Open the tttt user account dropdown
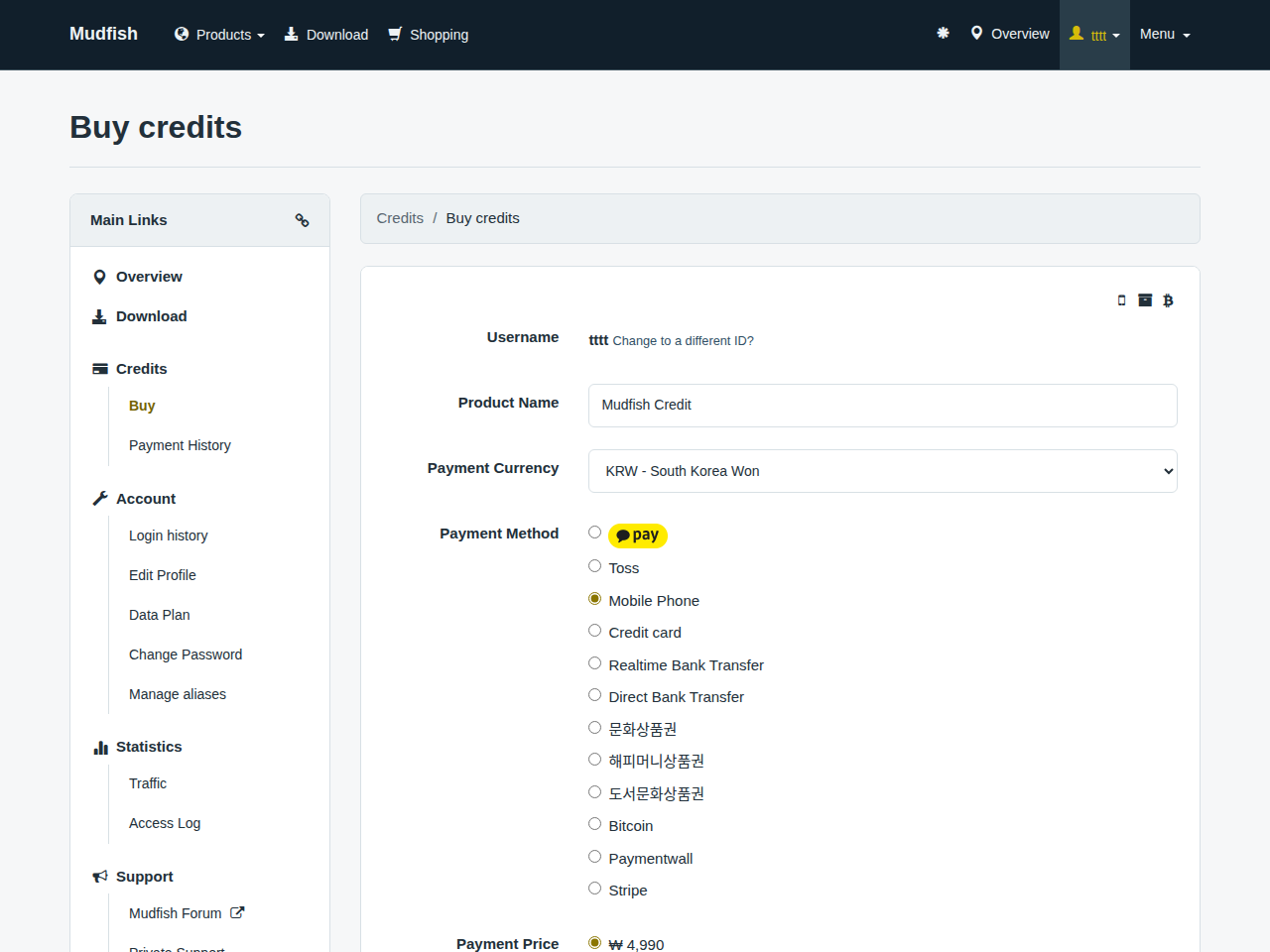Viewport: 1270px width, 952px height. coord(1094,35)
